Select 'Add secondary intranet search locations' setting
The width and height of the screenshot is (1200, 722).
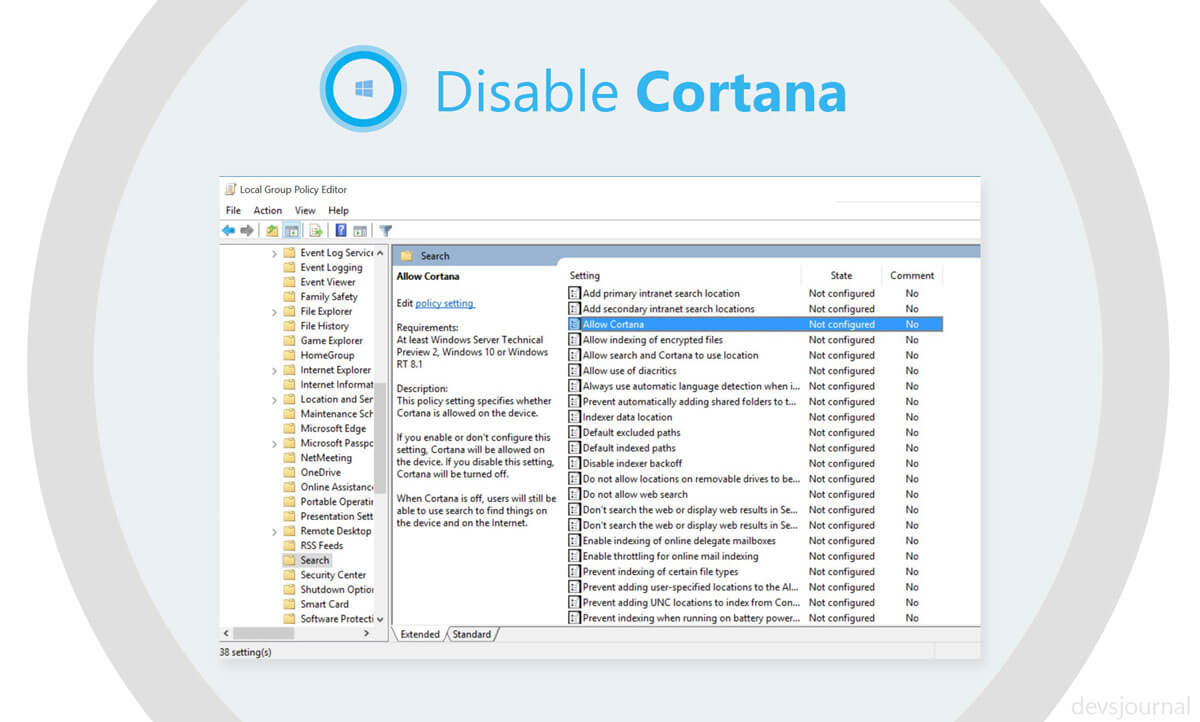click(x=668, y=309)
